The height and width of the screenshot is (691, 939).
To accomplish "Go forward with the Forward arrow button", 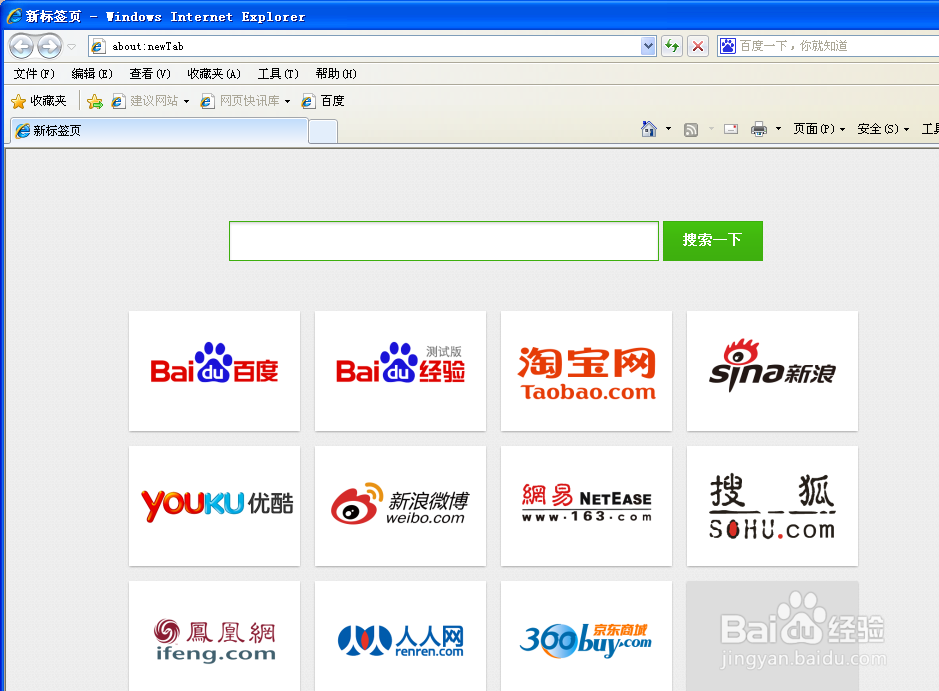I will click(x=50, y=46).
